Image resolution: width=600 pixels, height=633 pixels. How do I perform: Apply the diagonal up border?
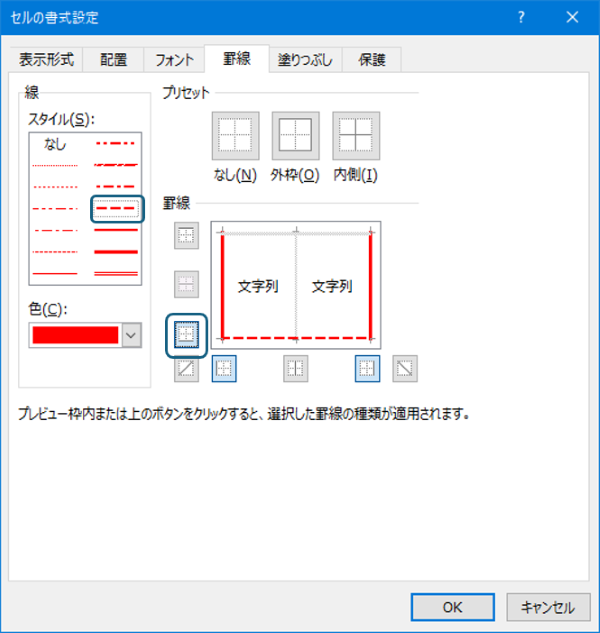[187, 369]
